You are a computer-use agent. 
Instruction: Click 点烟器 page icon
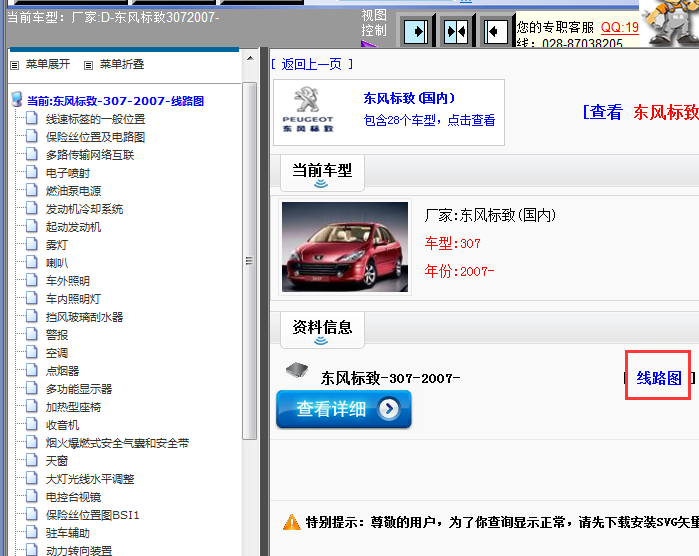click(x=32, y=371)
